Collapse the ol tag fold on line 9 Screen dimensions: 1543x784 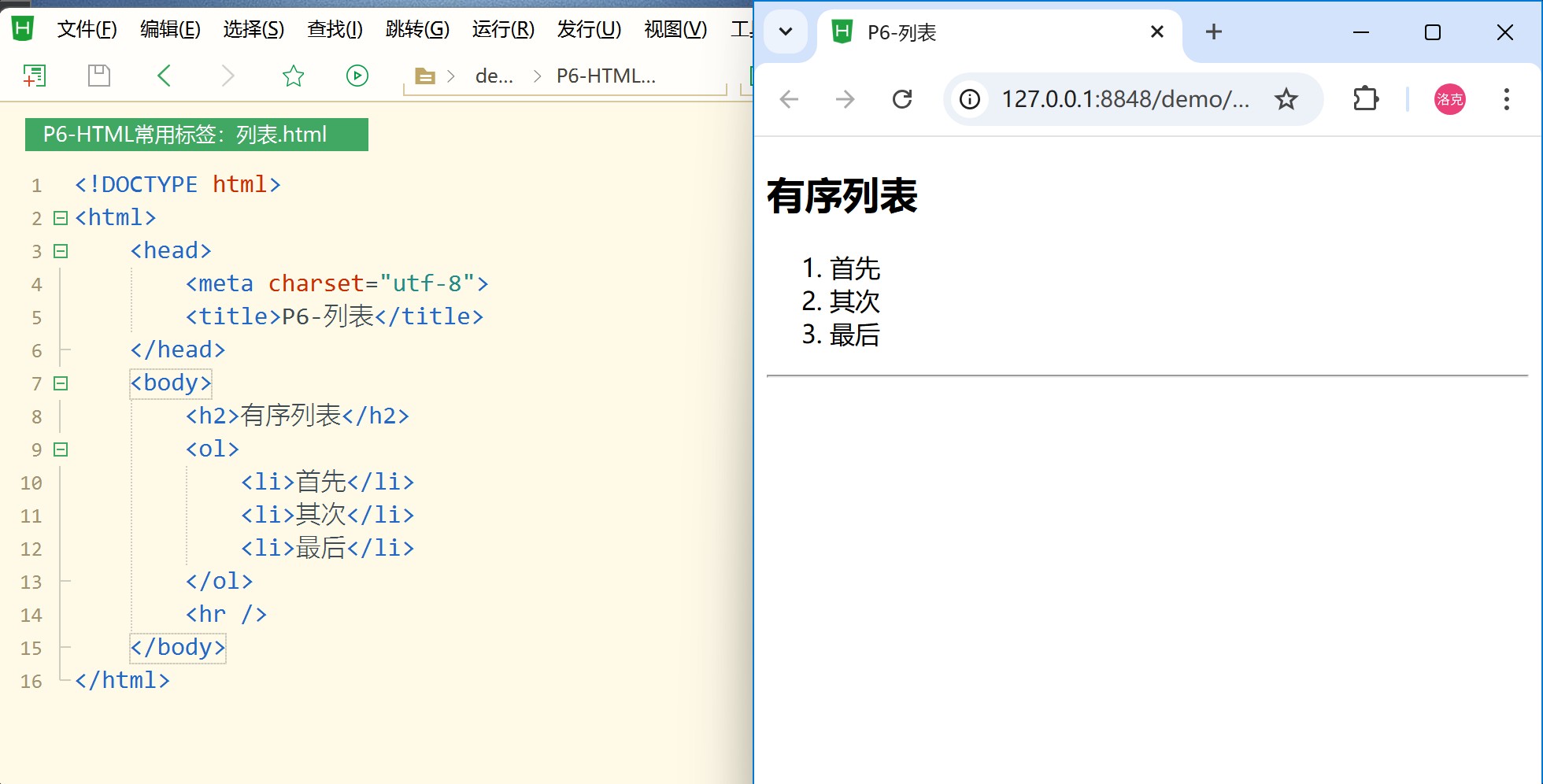[x=61, y=449]
